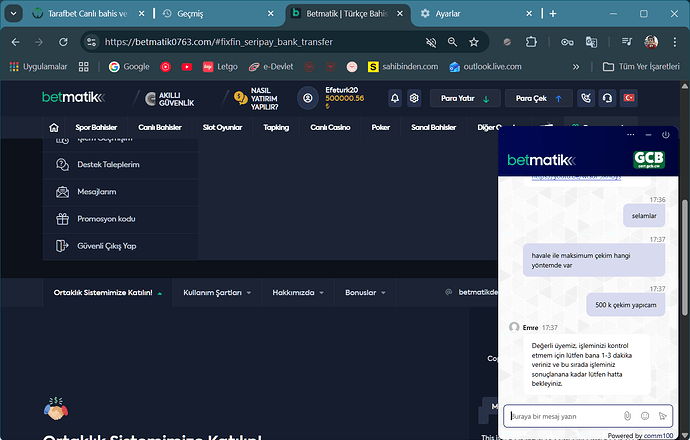Click the Para Çek button
Viewport: 690px width, 440px height.
(x=539, y=98)
